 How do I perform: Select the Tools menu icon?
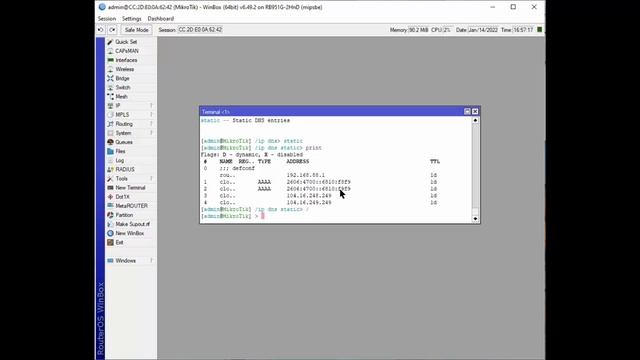coord(110,179)
